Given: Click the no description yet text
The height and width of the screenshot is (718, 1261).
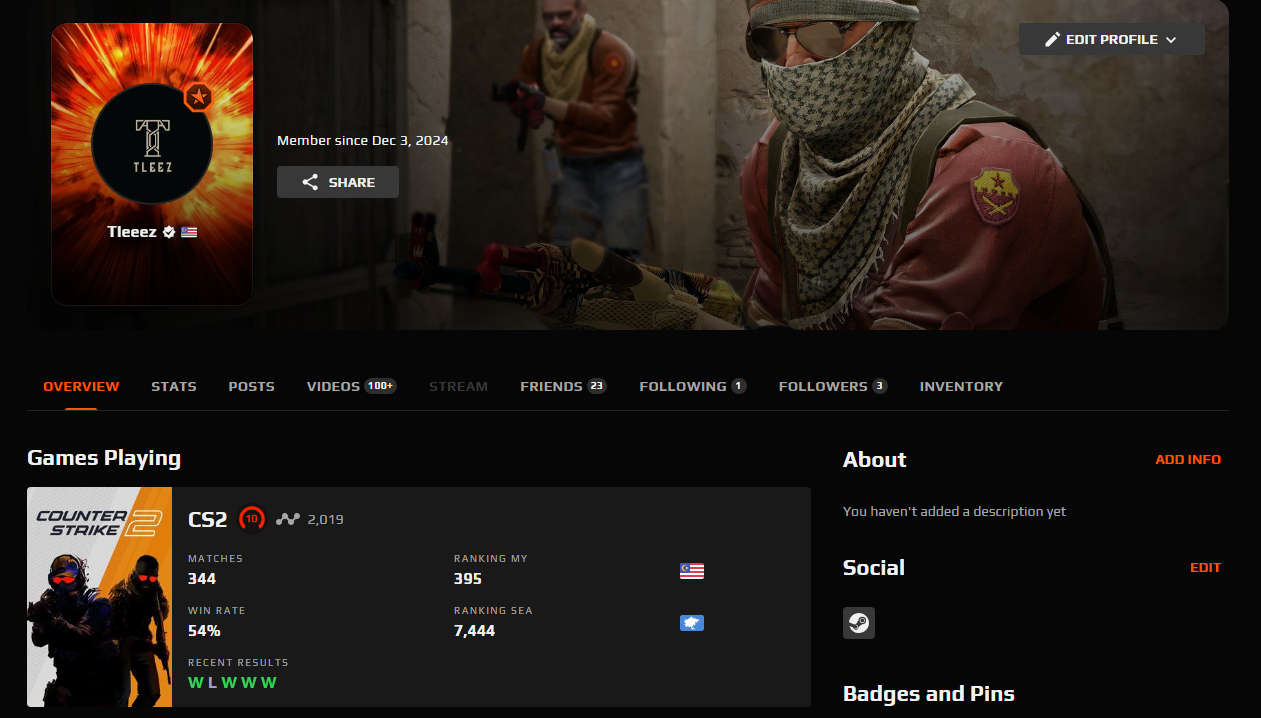Looking at the screenshot, I should pyautogui.click(x=954, y=512).
